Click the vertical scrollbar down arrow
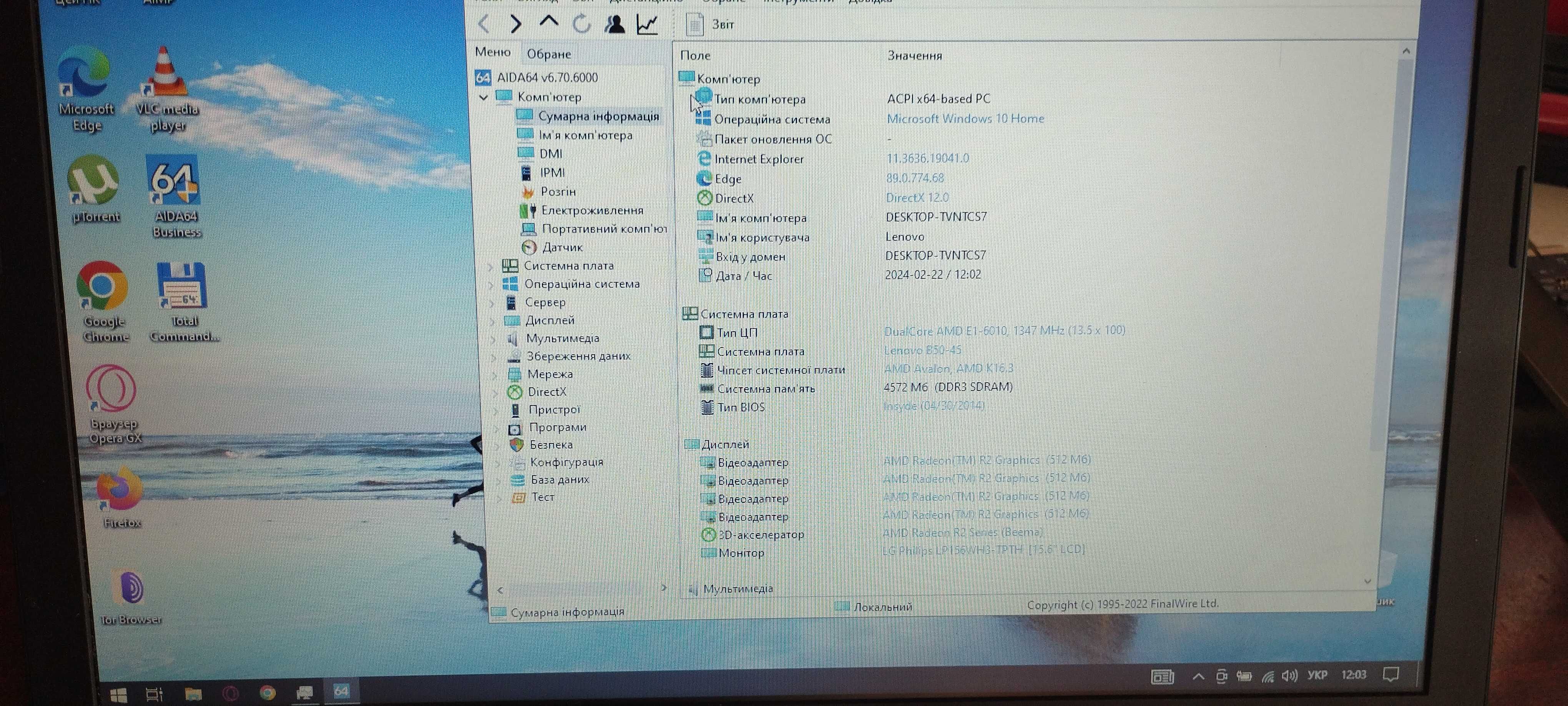The width and height of the screenshot is (1568, 706). [x=1368, y=581]
